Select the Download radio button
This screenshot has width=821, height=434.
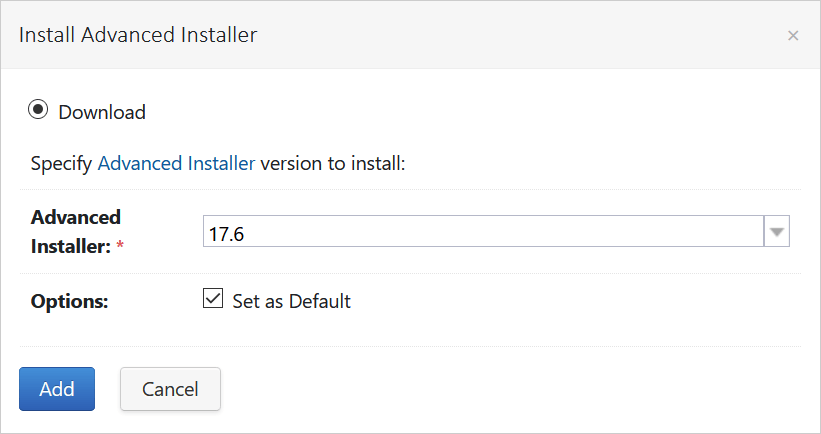38,109
